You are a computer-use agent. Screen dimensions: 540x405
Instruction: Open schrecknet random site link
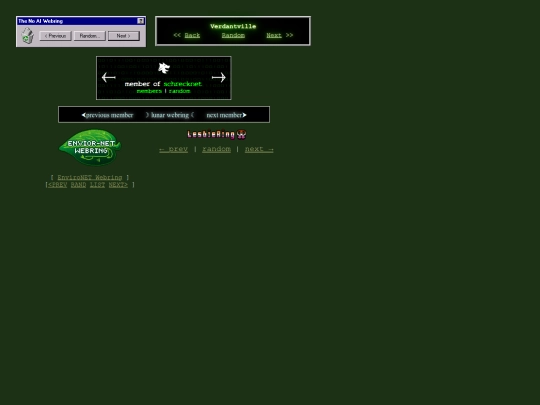(x=179, y=91)
